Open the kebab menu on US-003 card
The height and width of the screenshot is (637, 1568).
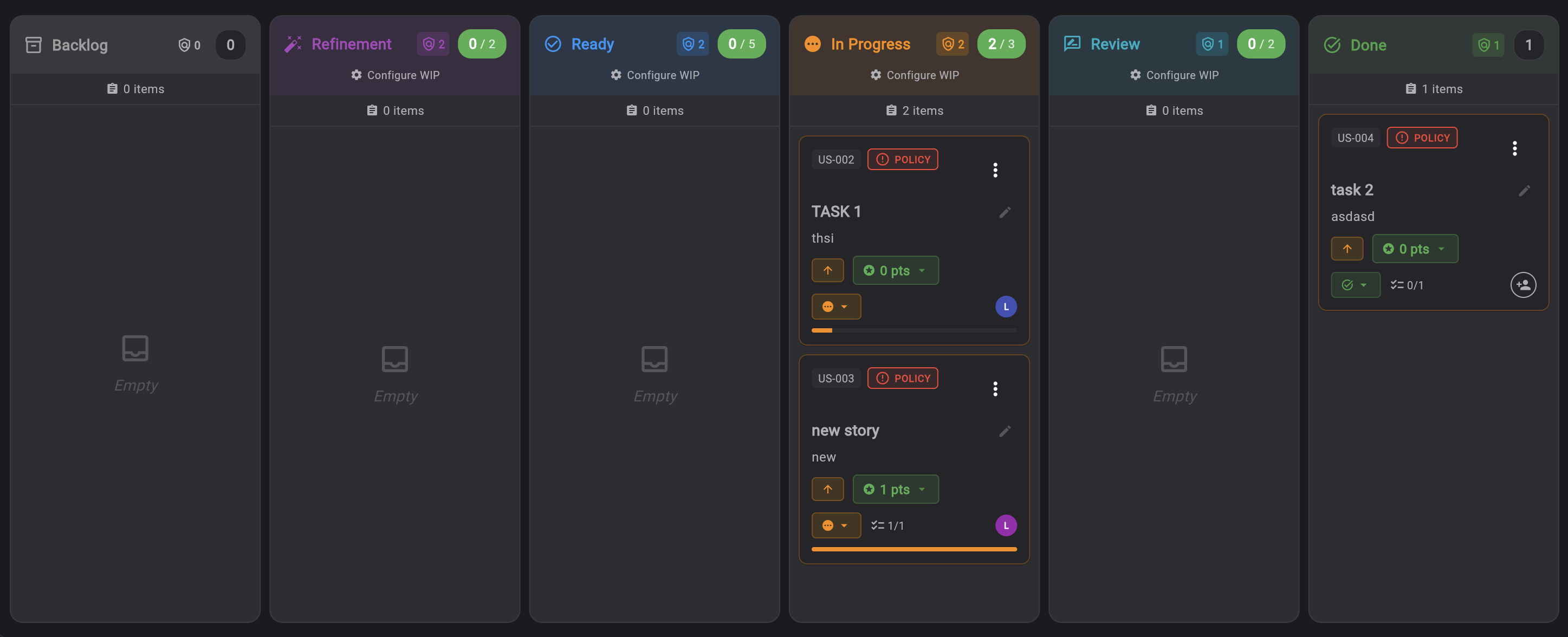tap(995, 388)
